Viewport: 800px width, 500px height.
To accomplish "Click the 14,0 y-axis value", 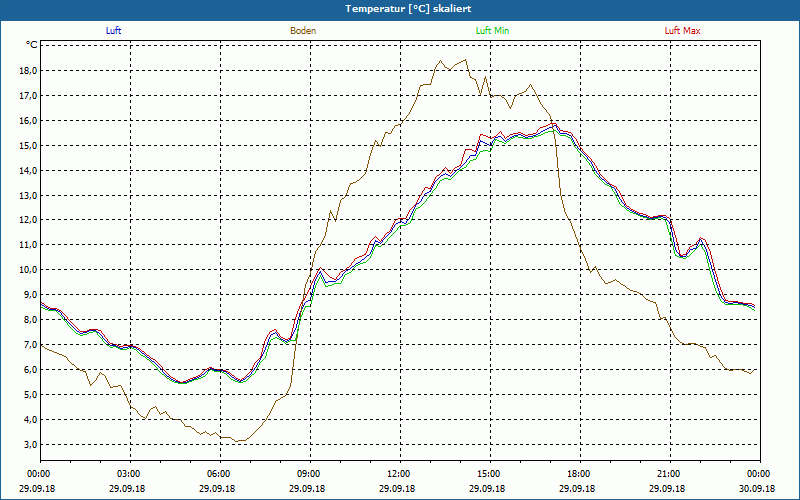I will point(29,170).
